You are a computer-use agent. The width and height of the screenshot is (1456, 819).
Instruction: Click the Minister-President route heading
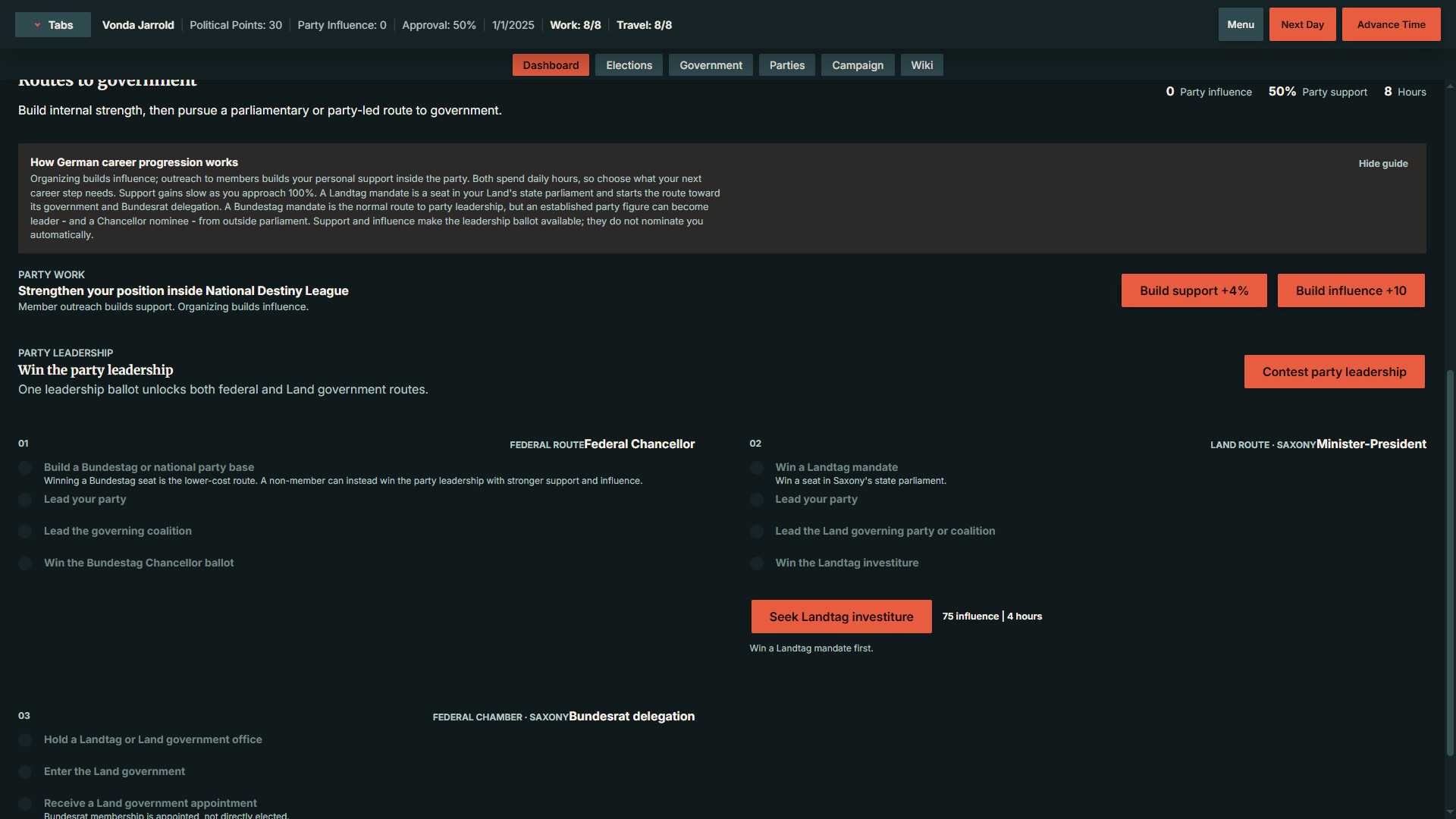tap(1371, 444)
